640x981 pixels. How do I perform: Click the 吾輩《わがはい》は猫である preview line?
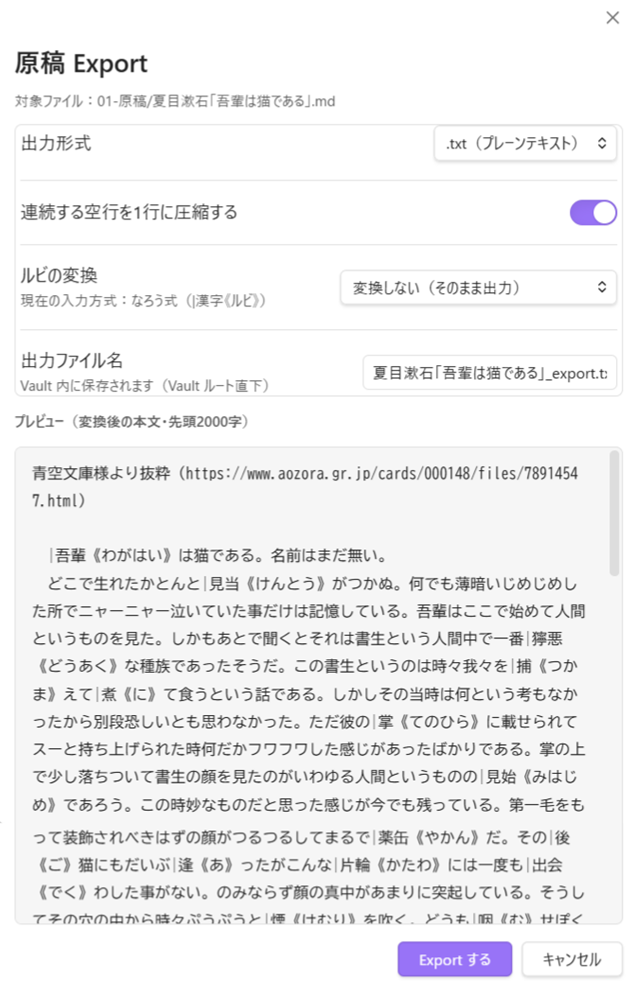click(x=219, y=556)
